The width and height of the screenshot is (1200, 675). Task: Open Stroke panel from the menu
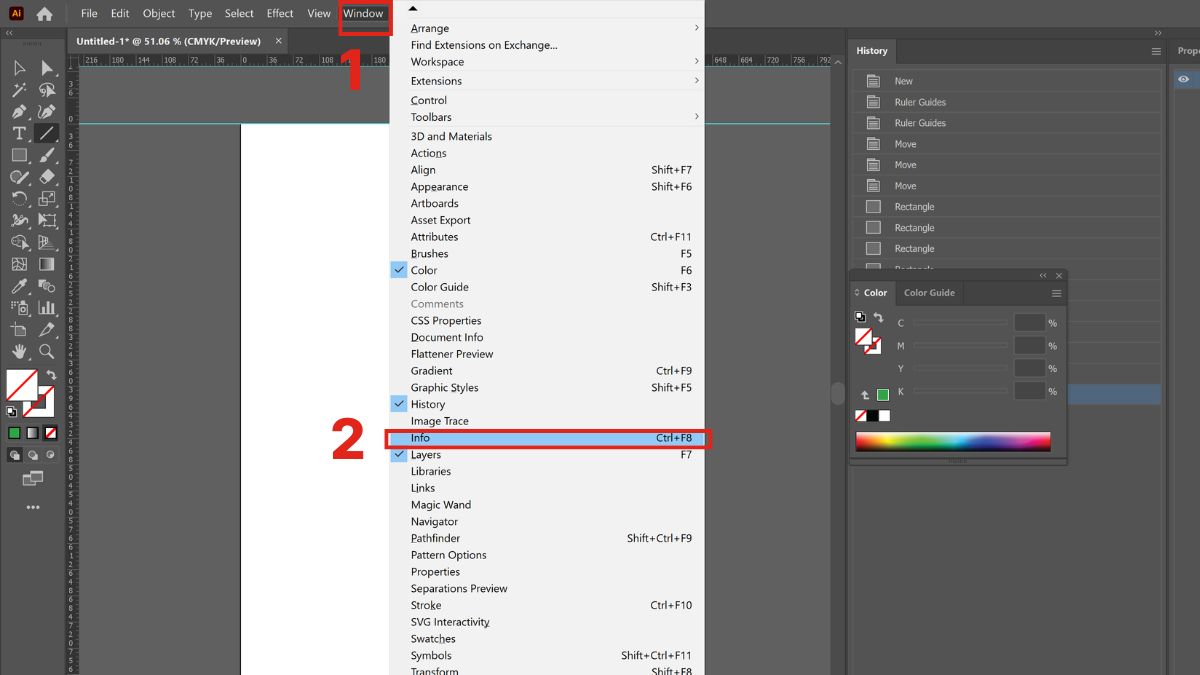click(x=547, y=605)
